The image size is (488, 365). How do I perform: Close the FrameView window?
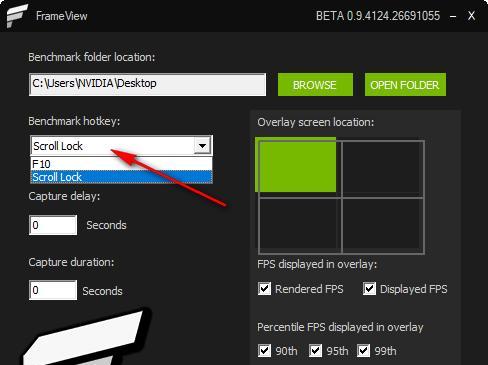click(x=471, y=16)
